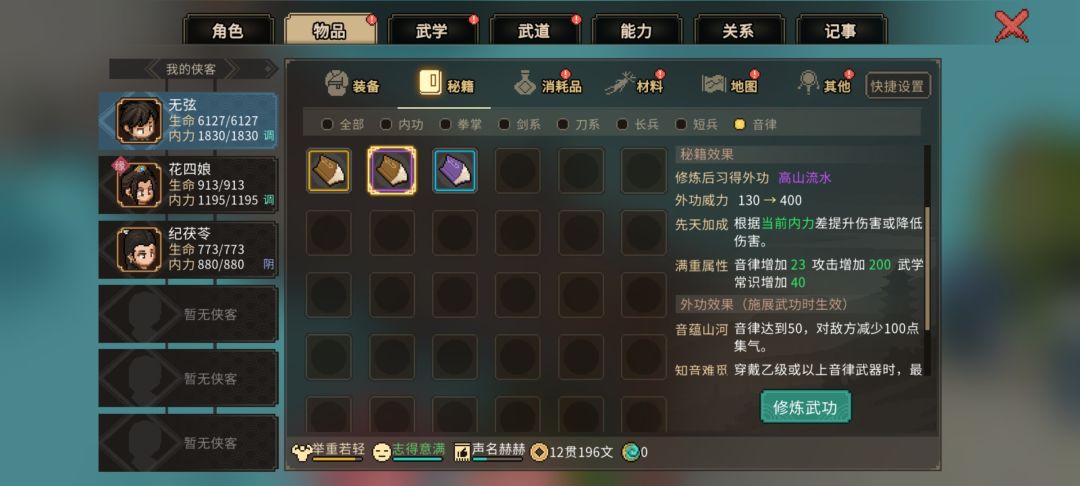Select the 音律 filter radio button

click(x=740, y=125)
